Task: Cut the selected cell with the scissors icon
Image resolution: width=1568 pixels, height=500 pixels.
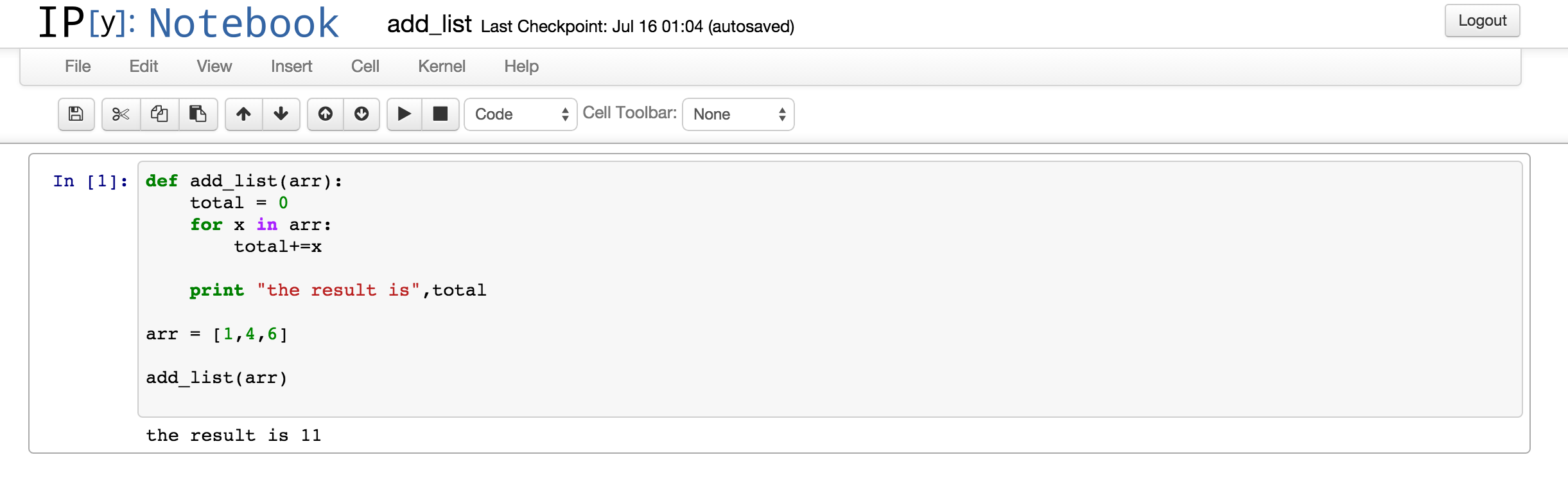Action: [x=121, y=114]
